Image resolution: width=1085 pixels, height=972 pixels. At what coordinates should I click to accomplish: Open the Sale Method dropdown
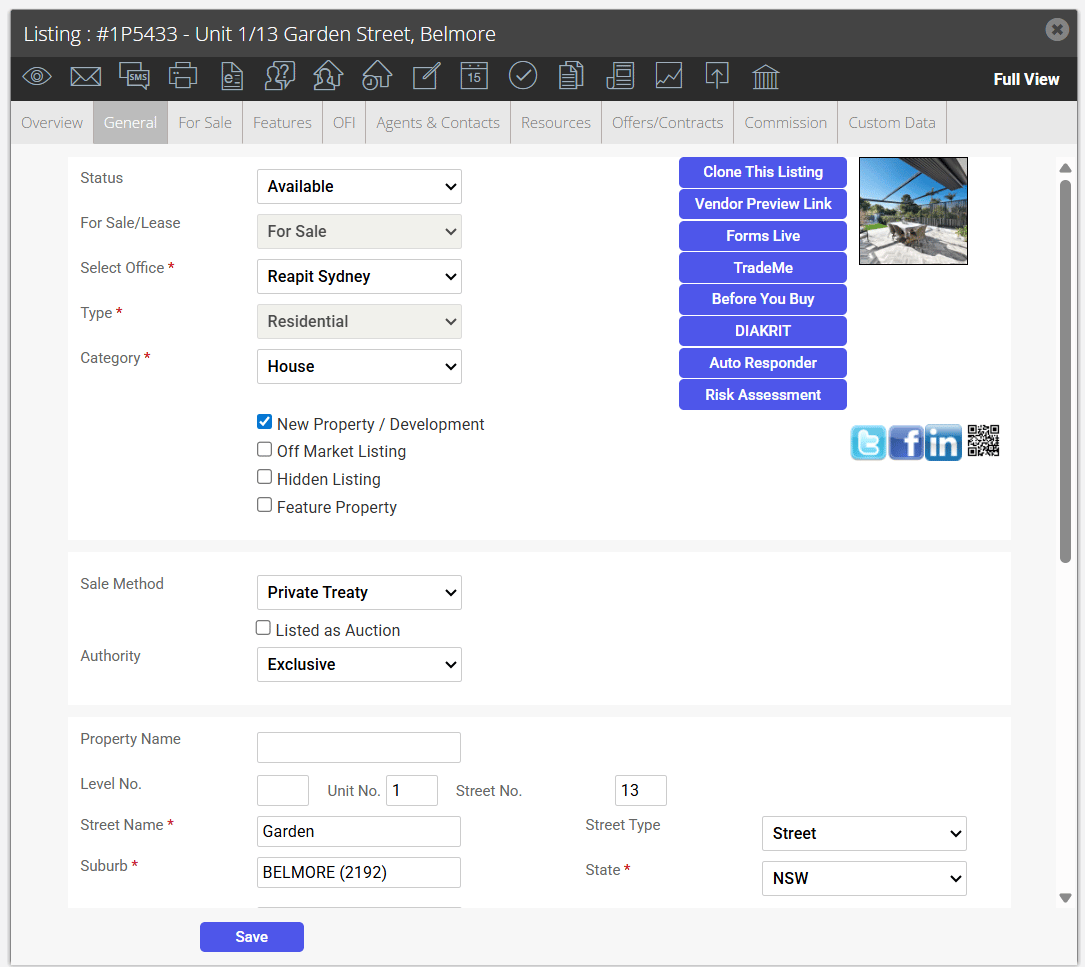pos(359,593)
